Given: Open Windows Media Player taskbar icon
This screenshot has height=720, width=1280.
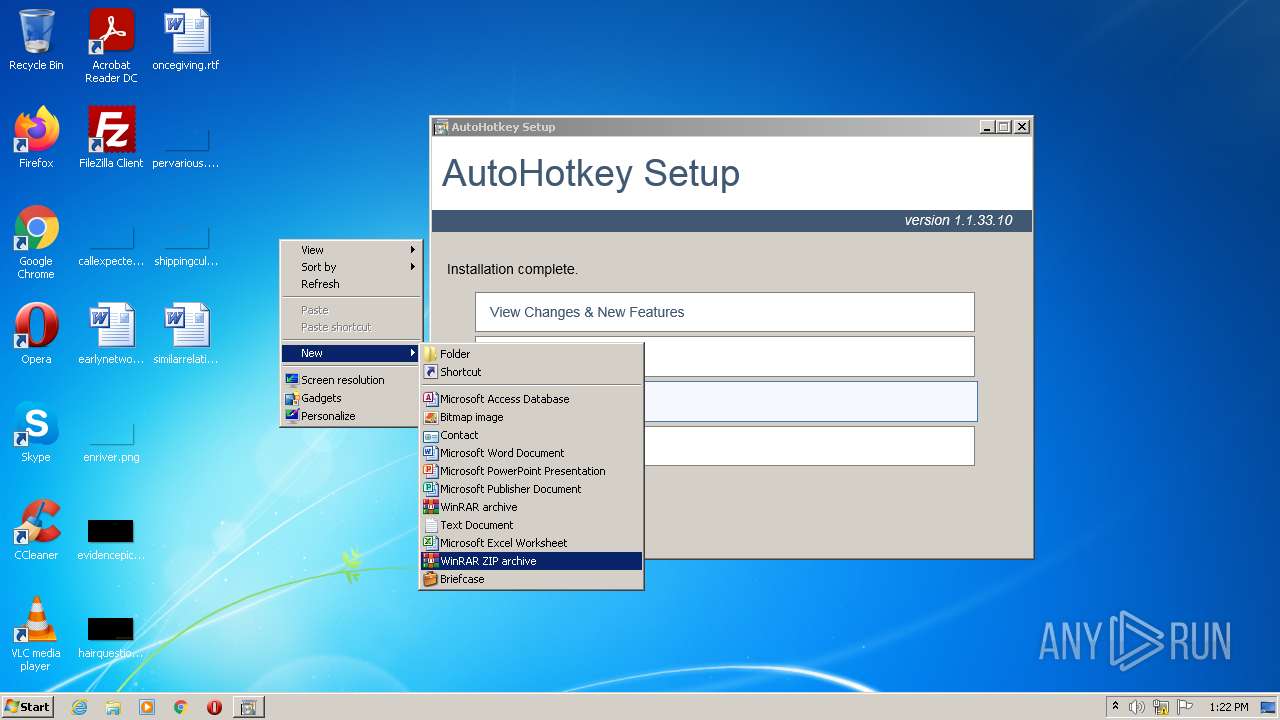Looking at the screenshot, I should (x=147, y=707).
